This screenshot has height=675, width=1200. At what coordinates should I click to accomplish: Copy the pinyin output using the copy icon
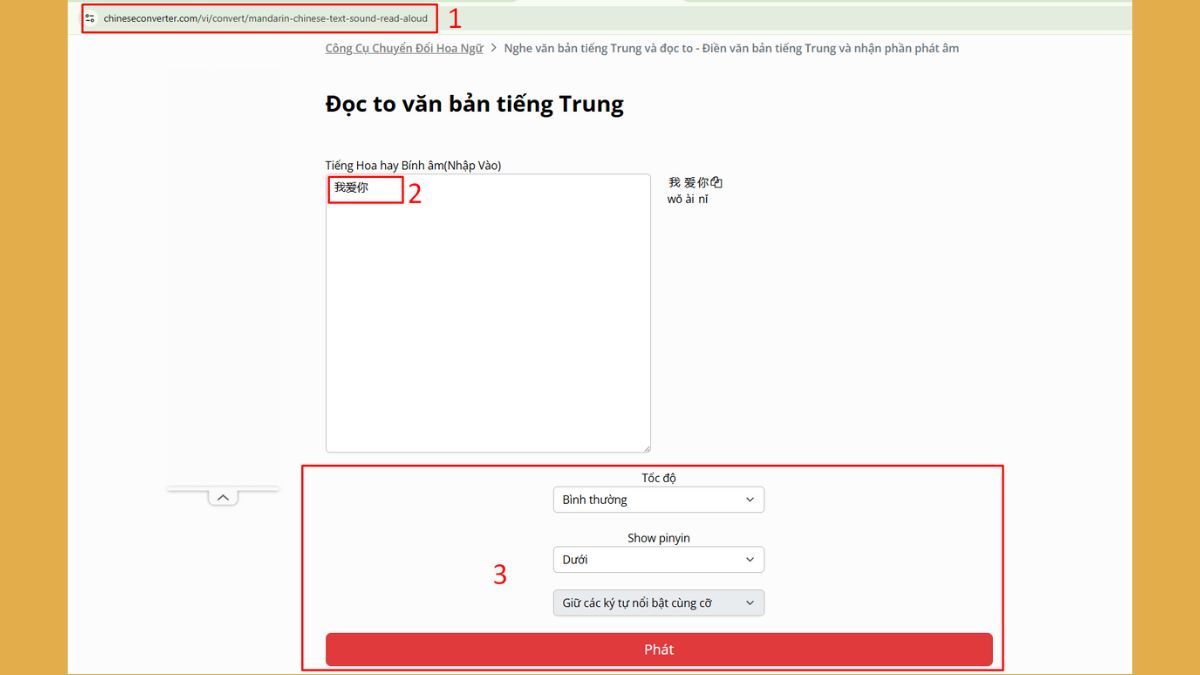[x=717, y=181]
